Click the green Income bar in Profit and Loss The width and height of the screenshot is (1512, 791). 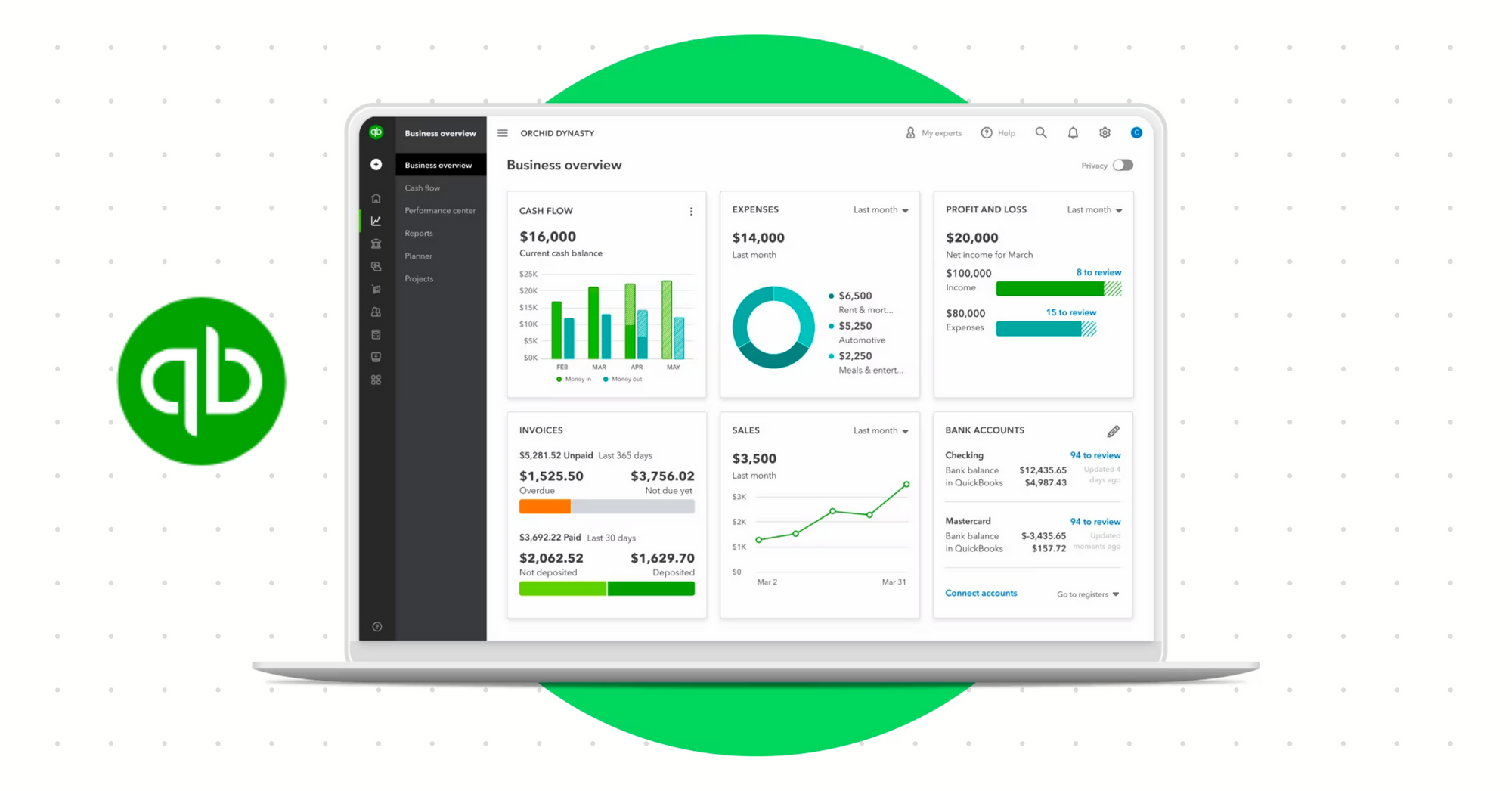tap(1058, 289)
